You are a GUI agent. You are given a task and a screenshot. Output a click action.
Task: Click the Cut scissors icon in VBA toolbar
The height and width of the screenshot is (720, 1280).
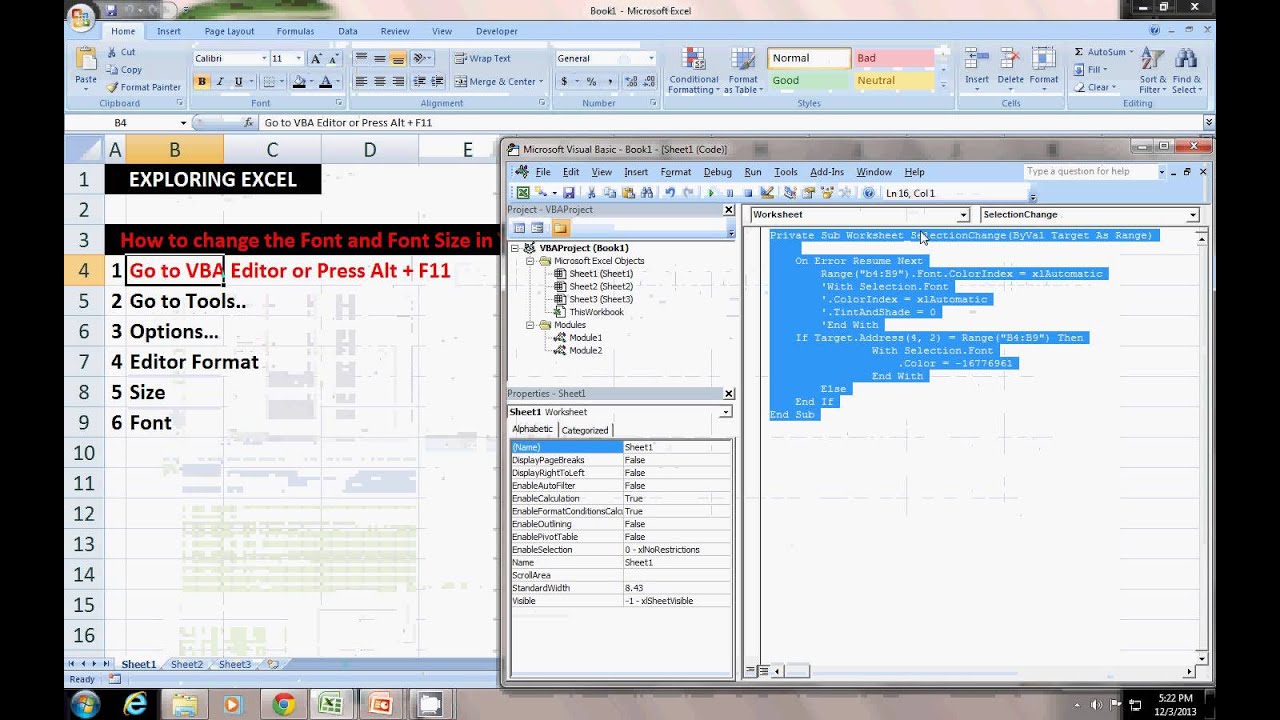point(591,193)
